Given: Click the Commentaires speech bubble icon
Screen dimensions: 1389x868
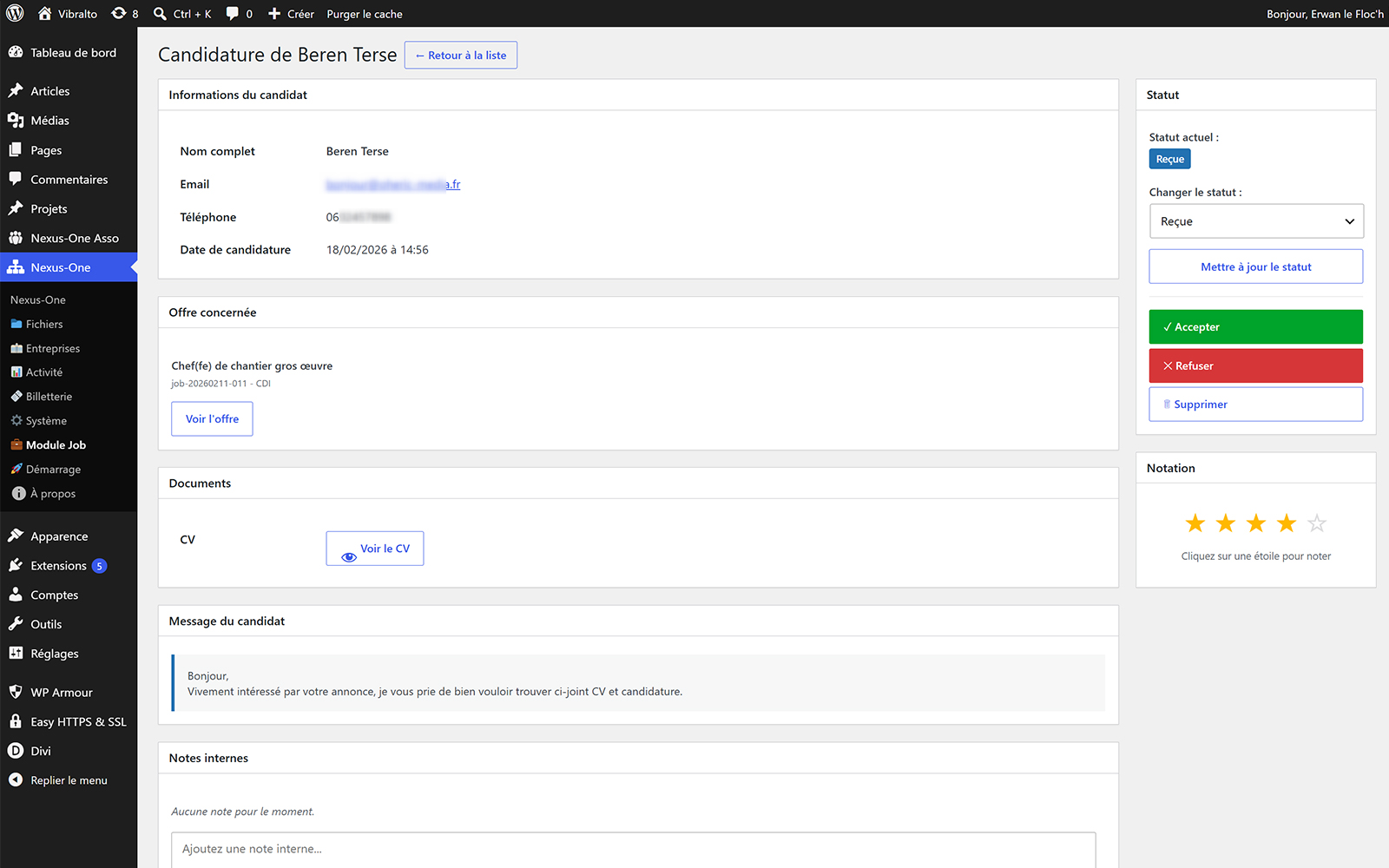Looking at the screenshot, I should pyautogui.click(x=16, y=179).
